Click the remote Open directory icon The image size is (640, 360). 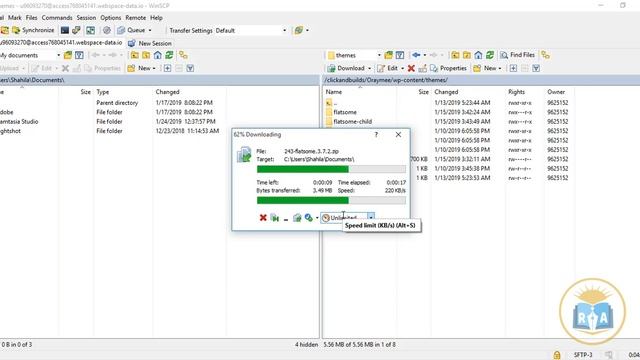tap(389, 55)
